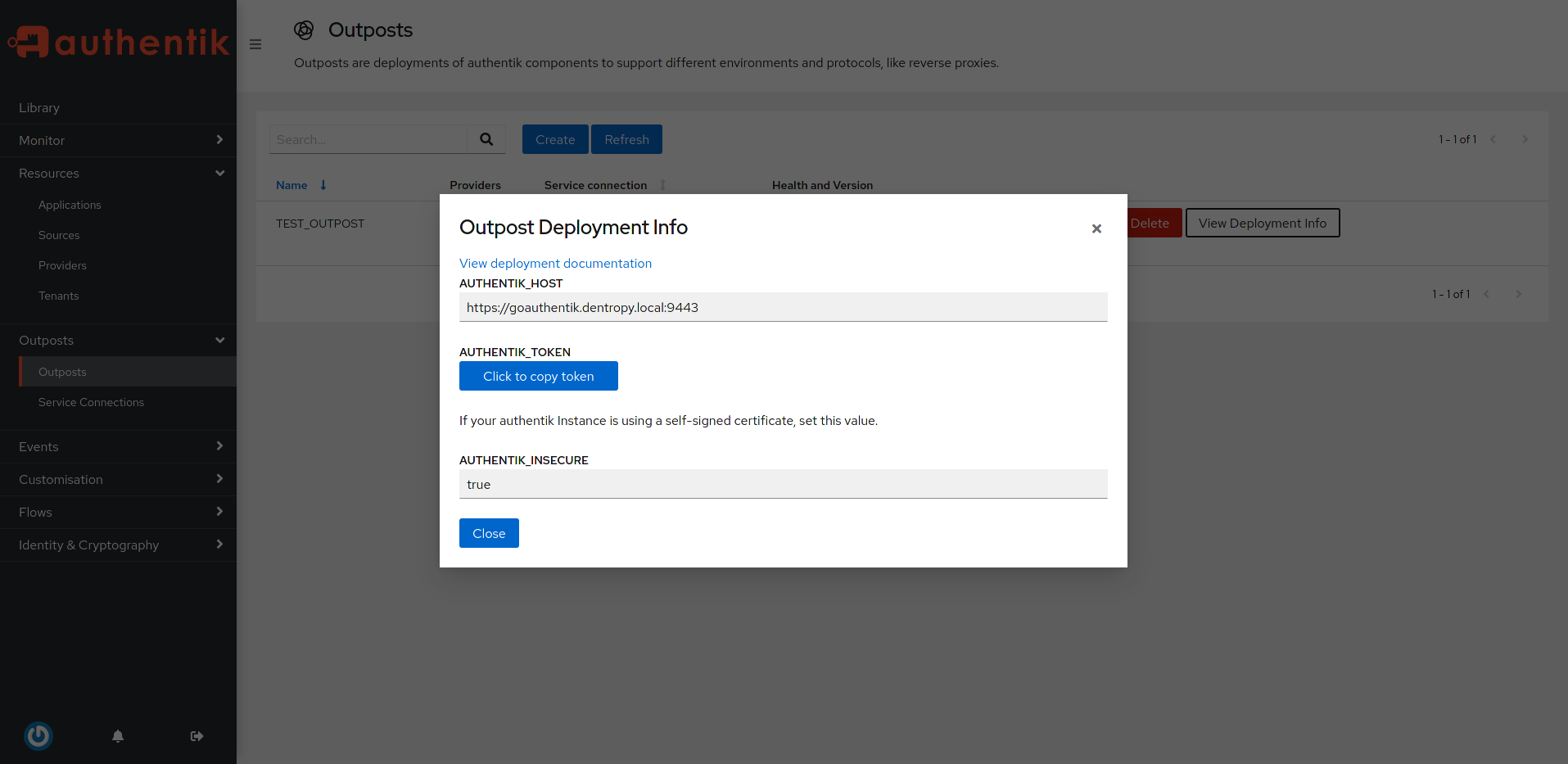This screenshot has height=764, width=1568.
Task: Expand the Monitor section
Action: point(219,140)
